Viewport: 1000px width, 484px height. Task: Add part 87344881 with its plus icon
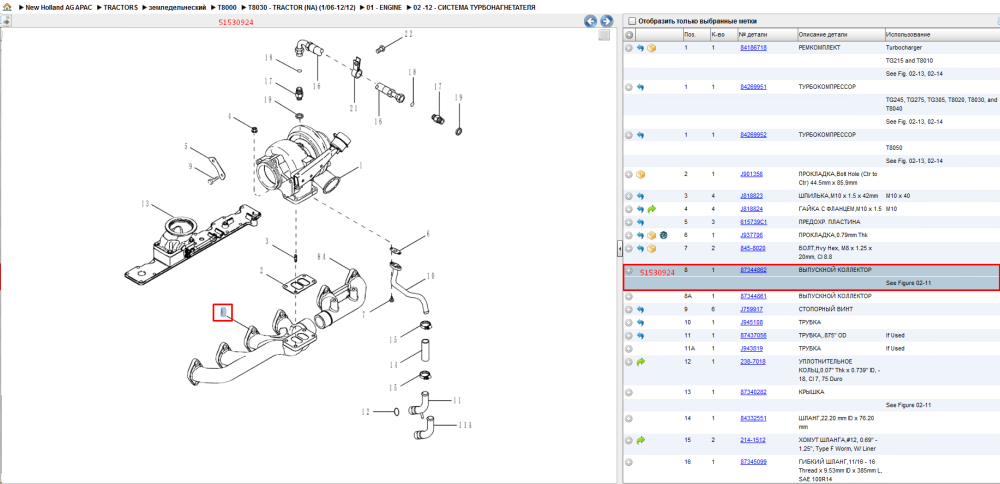629,296
